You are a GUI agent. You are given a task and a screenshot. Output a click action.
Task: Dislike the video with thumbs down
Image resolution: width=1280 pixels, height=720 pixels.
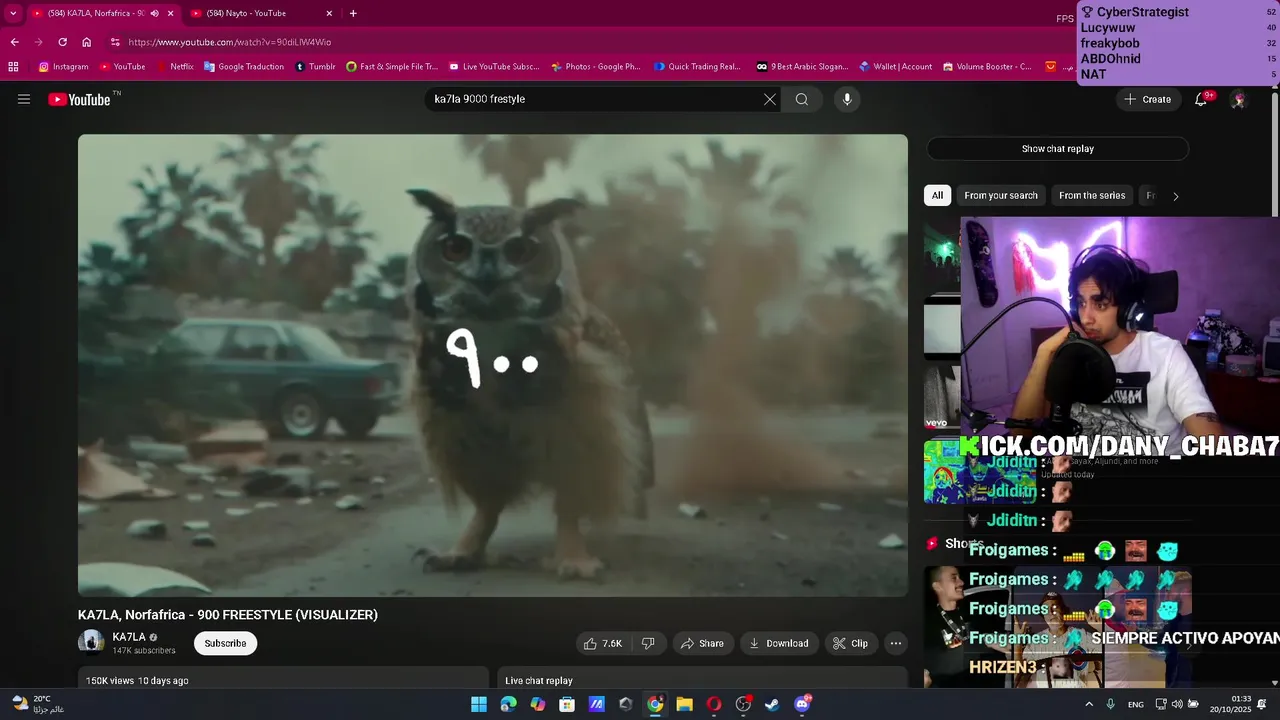[648, 643]
